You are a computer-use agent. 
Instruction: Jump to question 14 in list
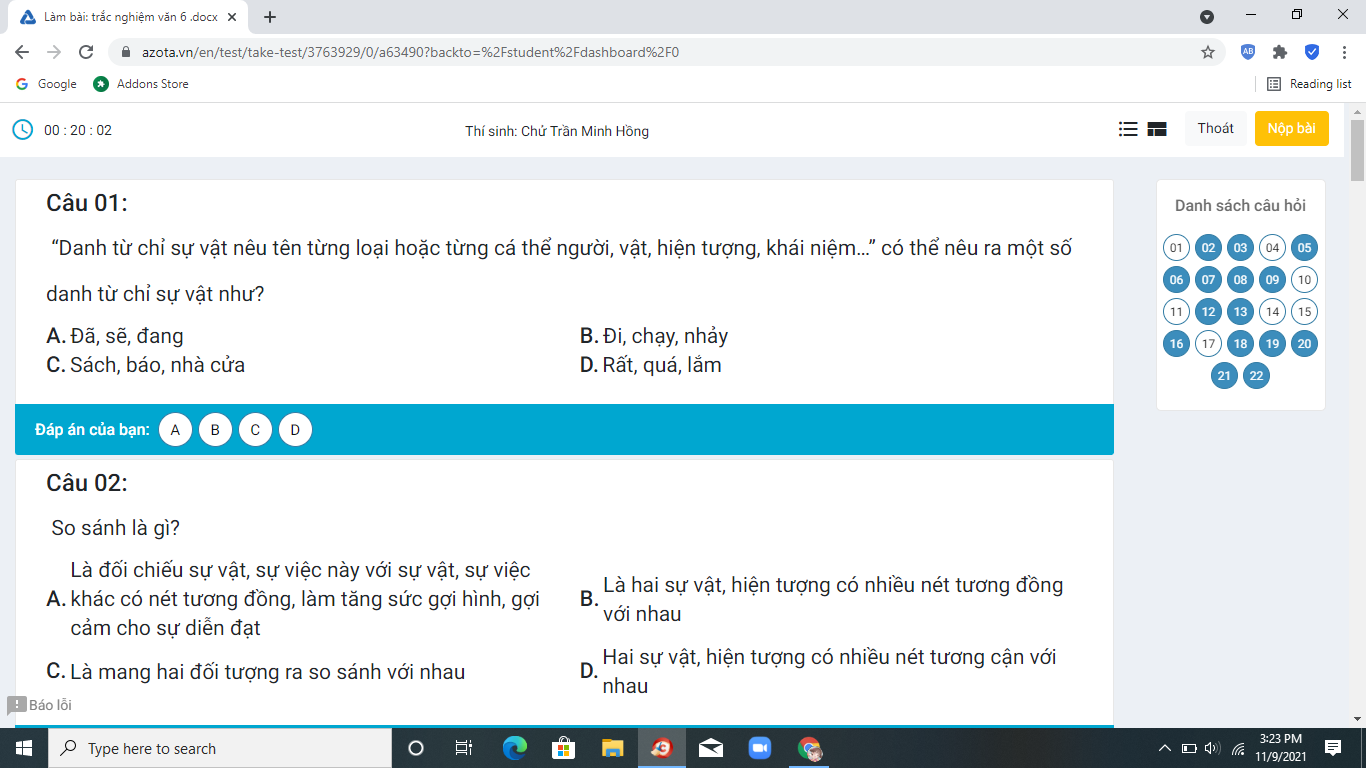[1272, 312]
